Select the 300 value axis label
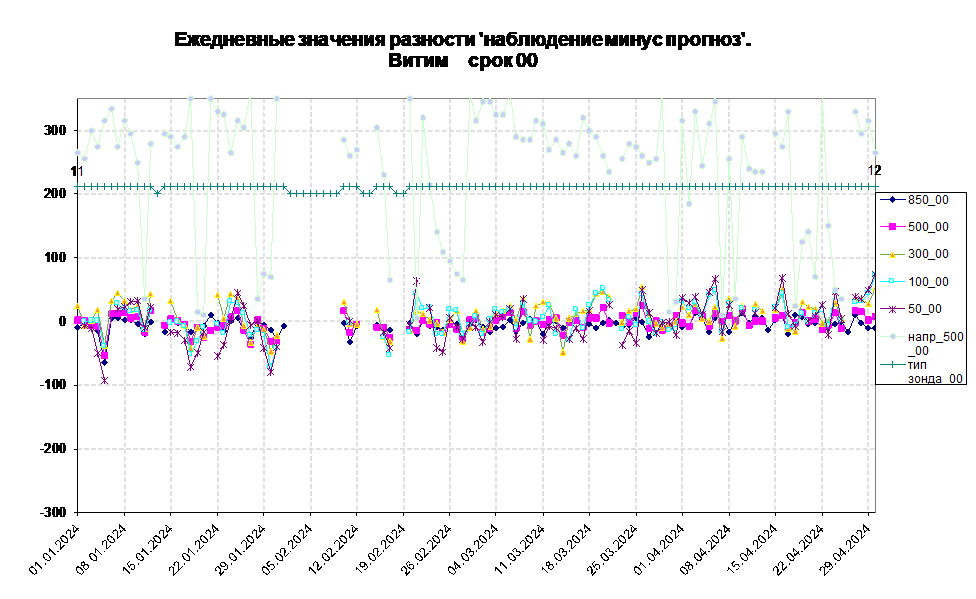976x599 pixels. (55, 130)
